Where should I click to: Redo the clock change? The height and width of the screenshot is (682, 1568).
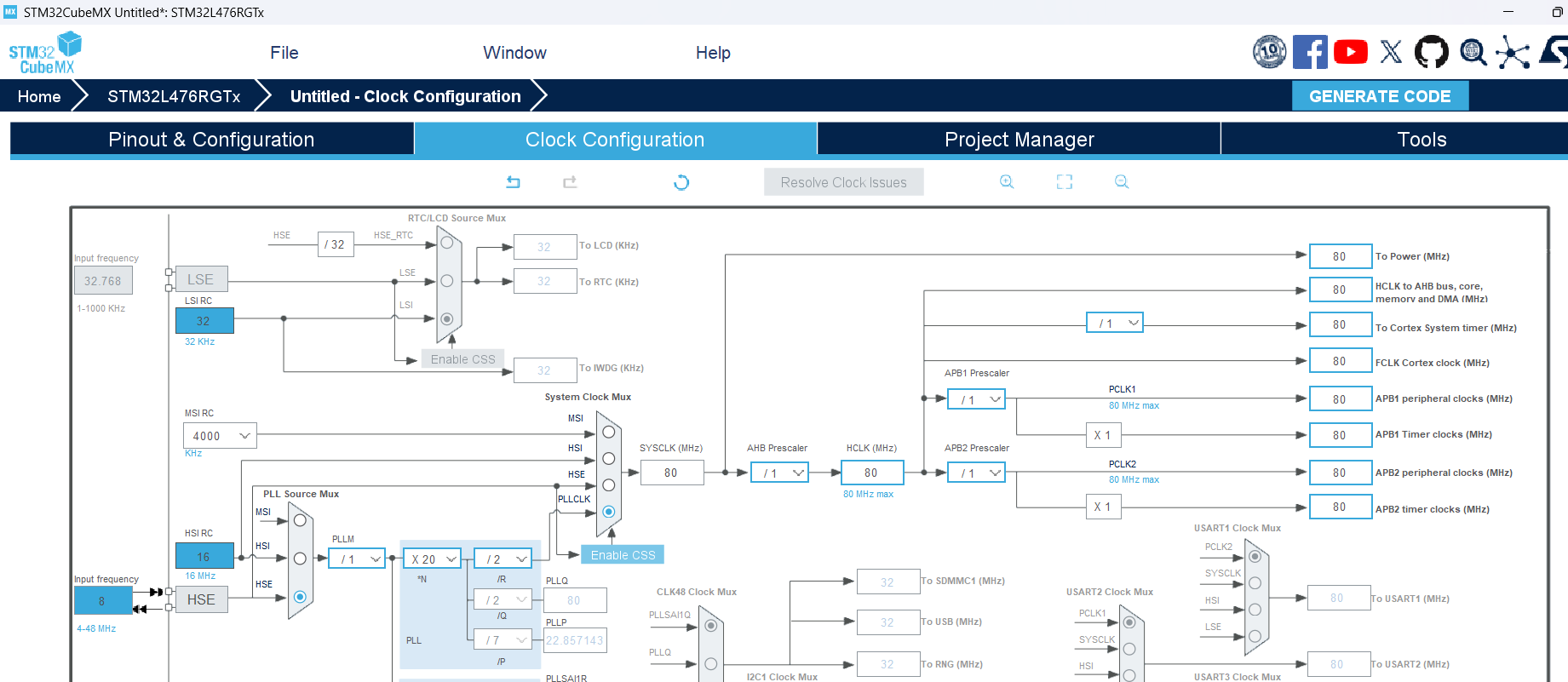570,182
